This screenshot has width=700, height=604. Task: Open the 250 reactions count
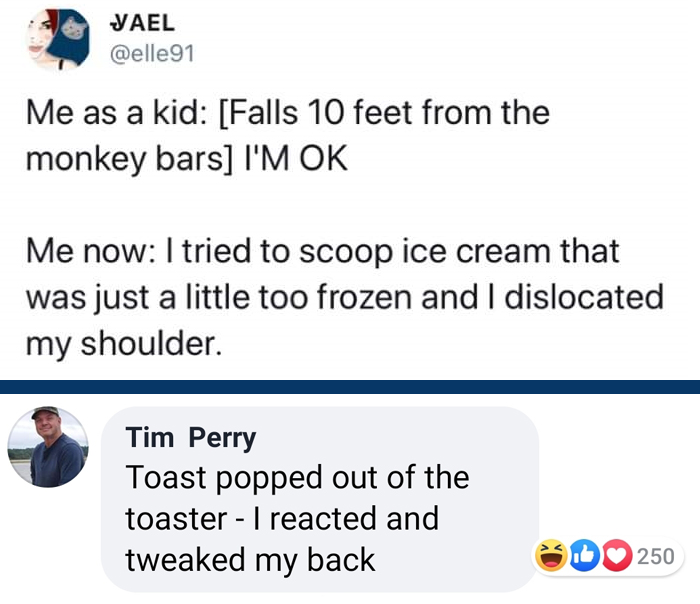coord(655,556)
